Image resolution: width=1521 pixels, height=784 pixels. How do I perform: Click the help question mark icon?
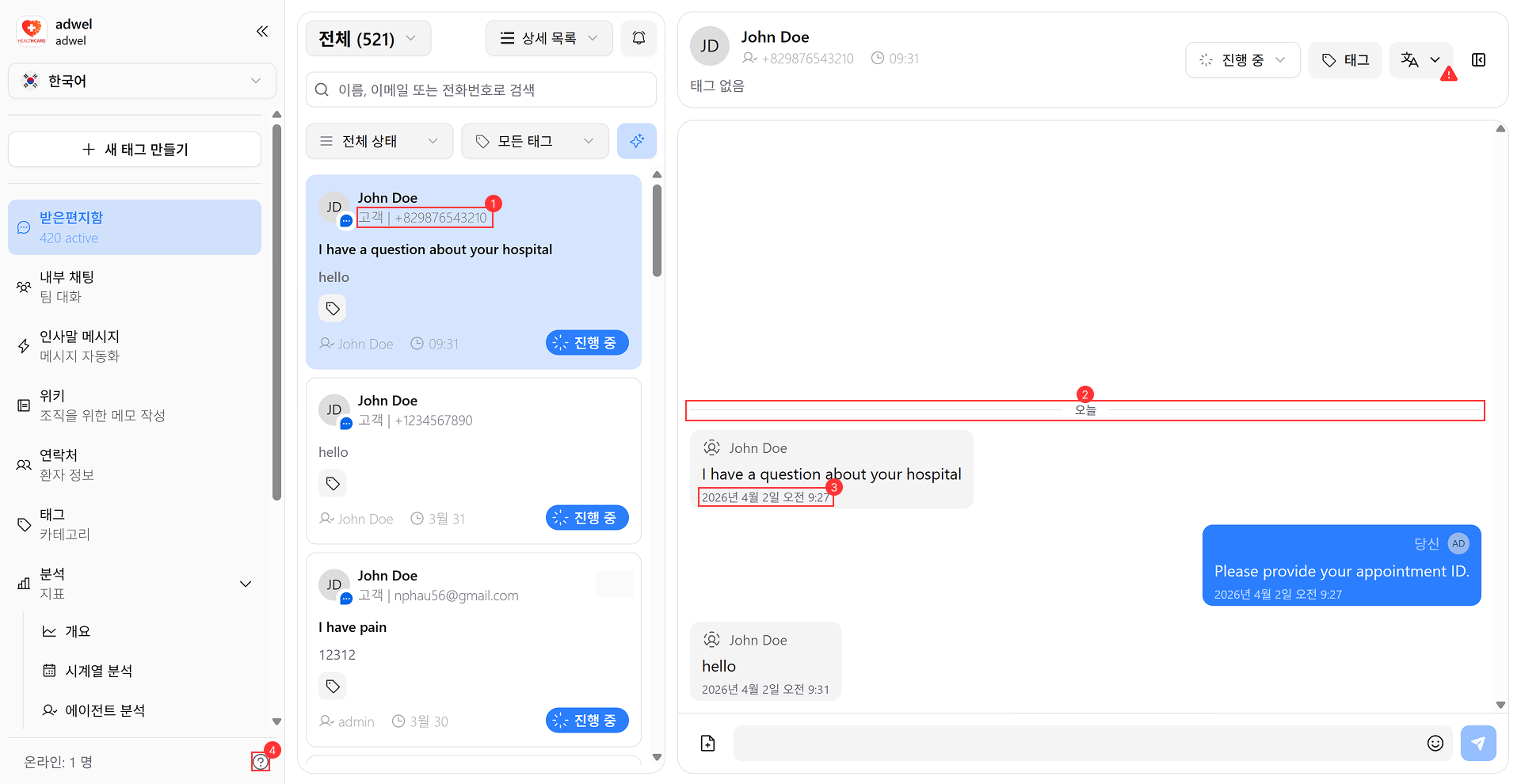(261, 762)
